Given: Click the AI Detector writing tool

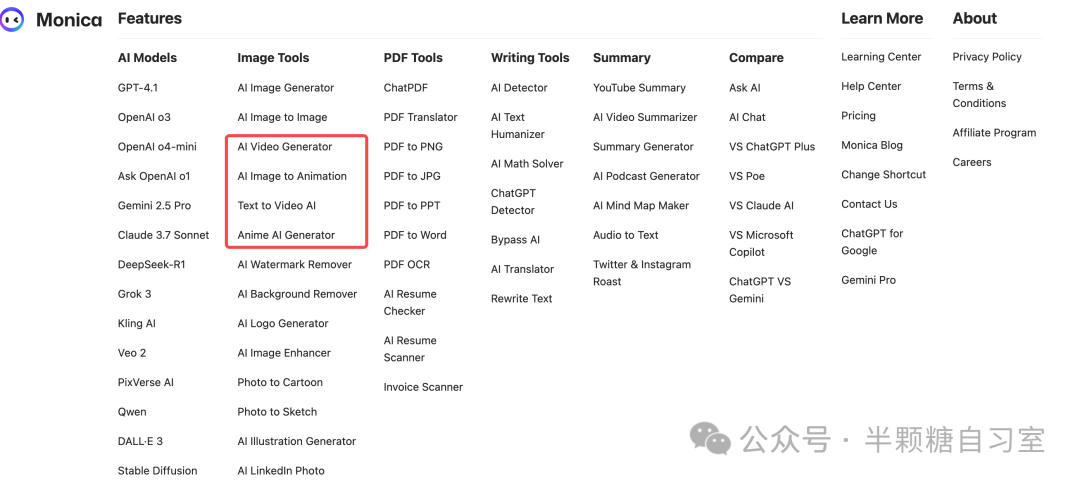Looking at the screenshot, I should (519, 88).
